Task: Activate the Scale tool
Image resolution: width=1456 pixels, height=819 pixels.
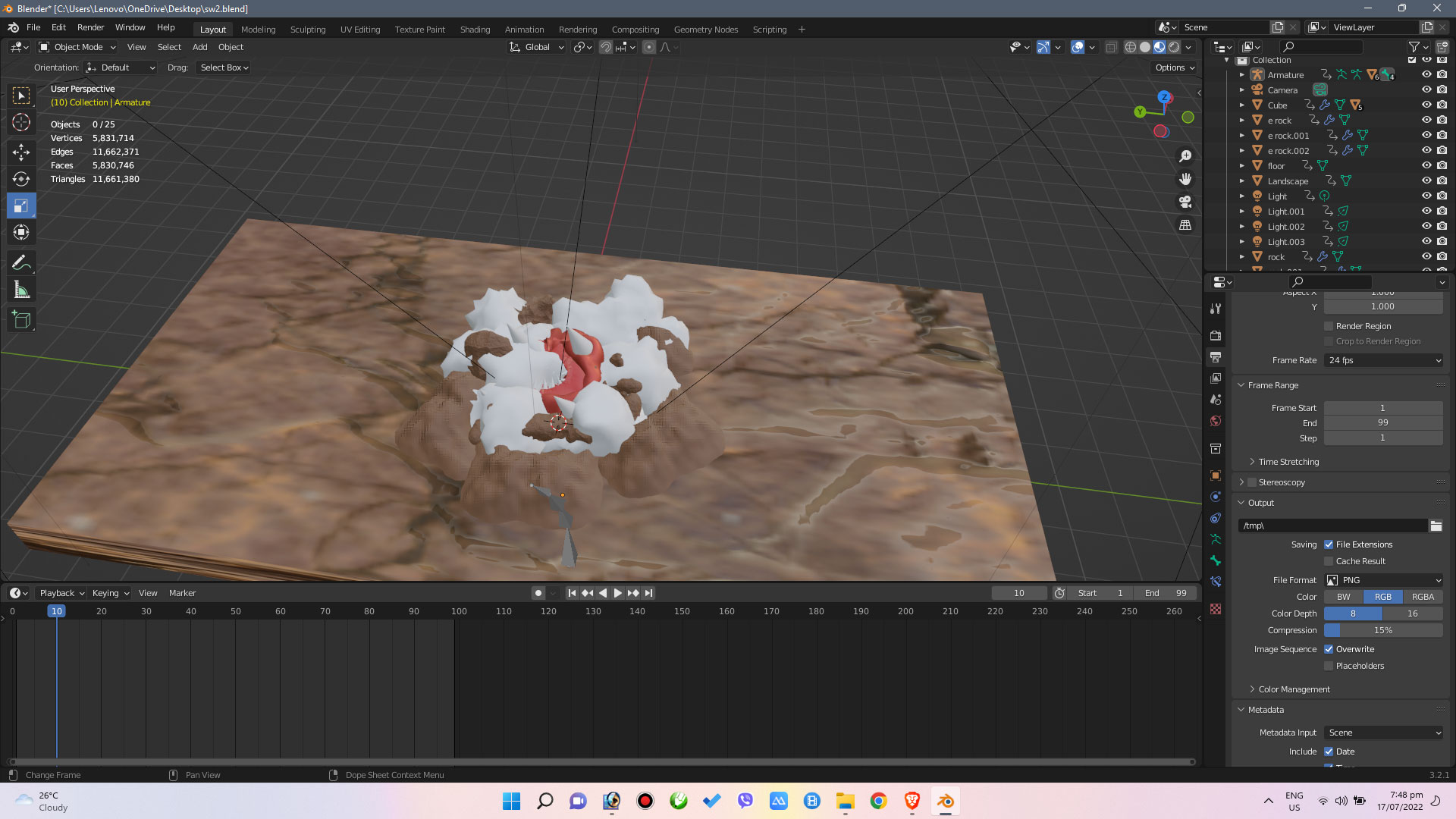Action: coord(21,206)
